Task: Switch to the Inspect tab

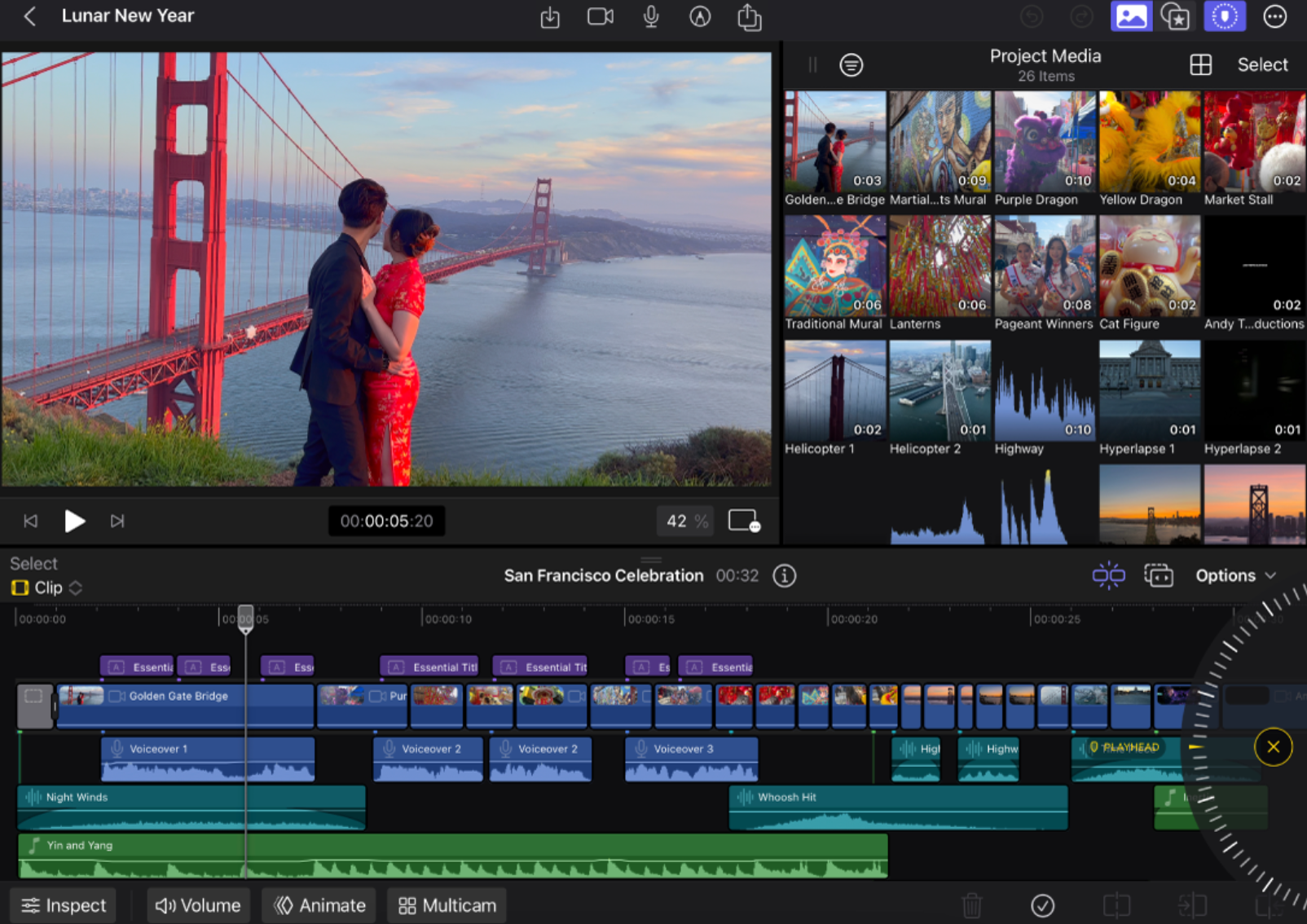Action: 63,904
